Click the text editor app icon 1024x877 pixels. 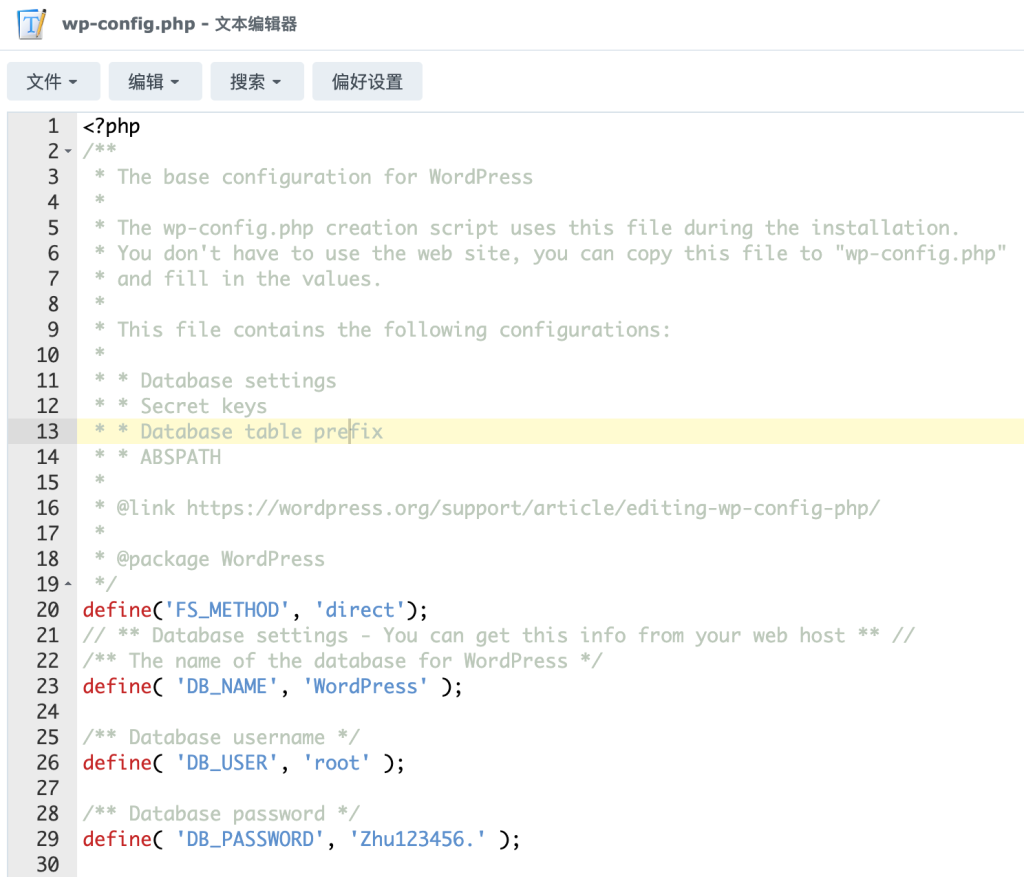tap(32, 24)
